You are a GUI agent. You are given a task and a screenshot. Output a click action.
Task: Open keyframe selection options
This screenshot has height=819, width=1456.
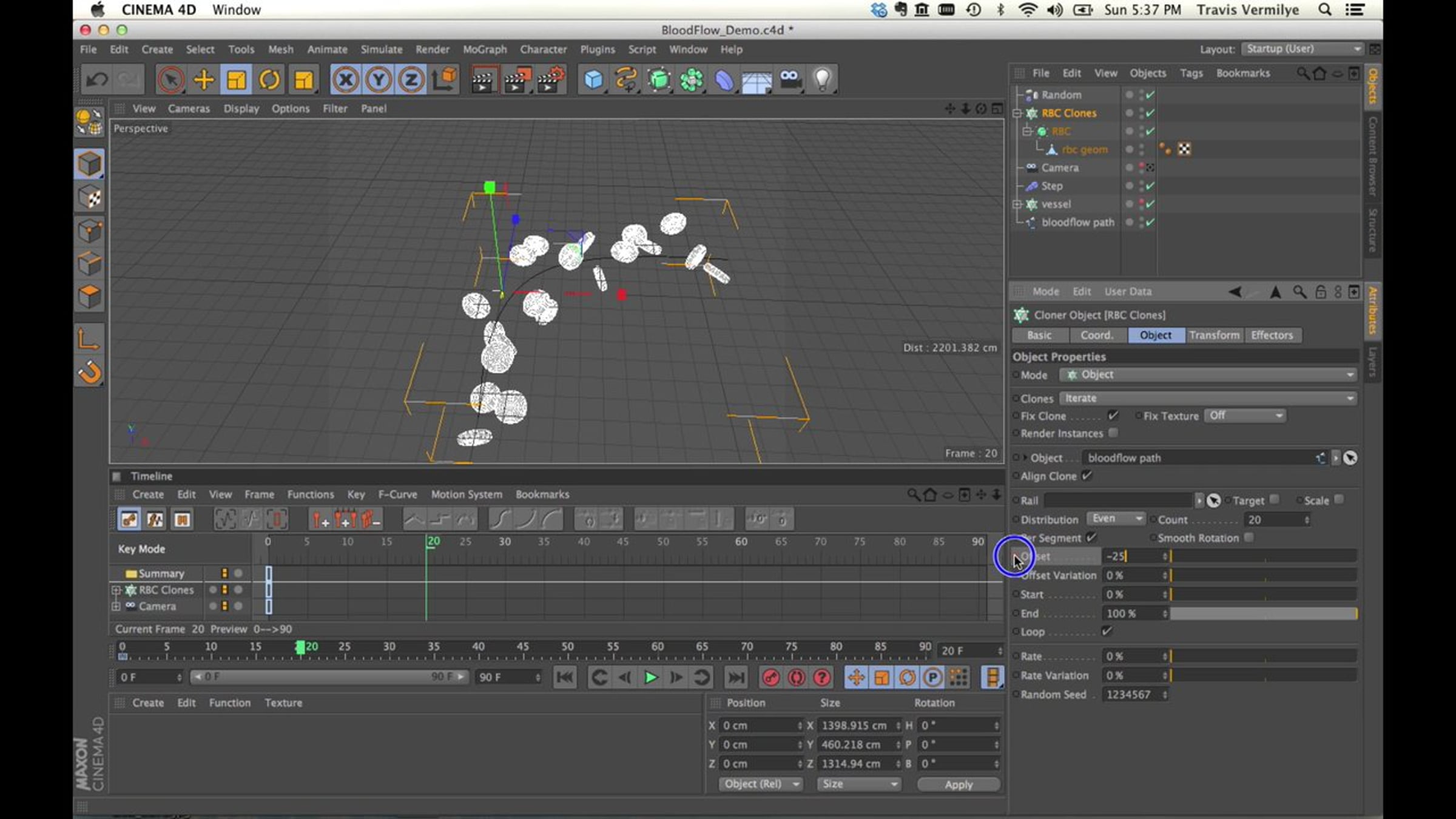pyautogui.click(x=822, y=677)
